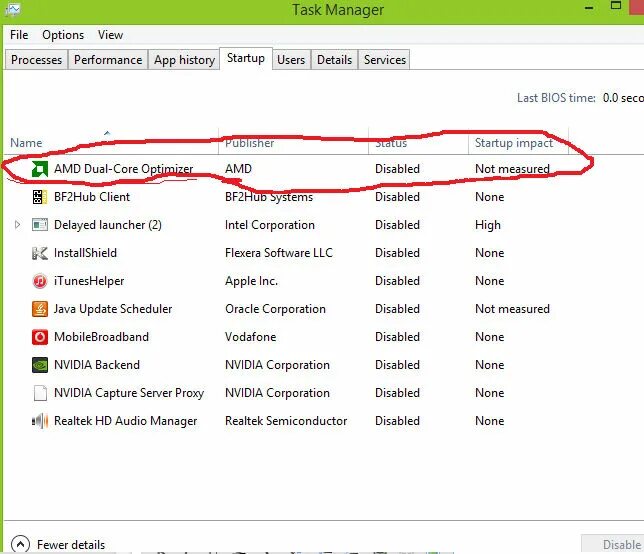Click Not measured for Java Update Scheduler

pyautogui.click(x=512, y=309)
